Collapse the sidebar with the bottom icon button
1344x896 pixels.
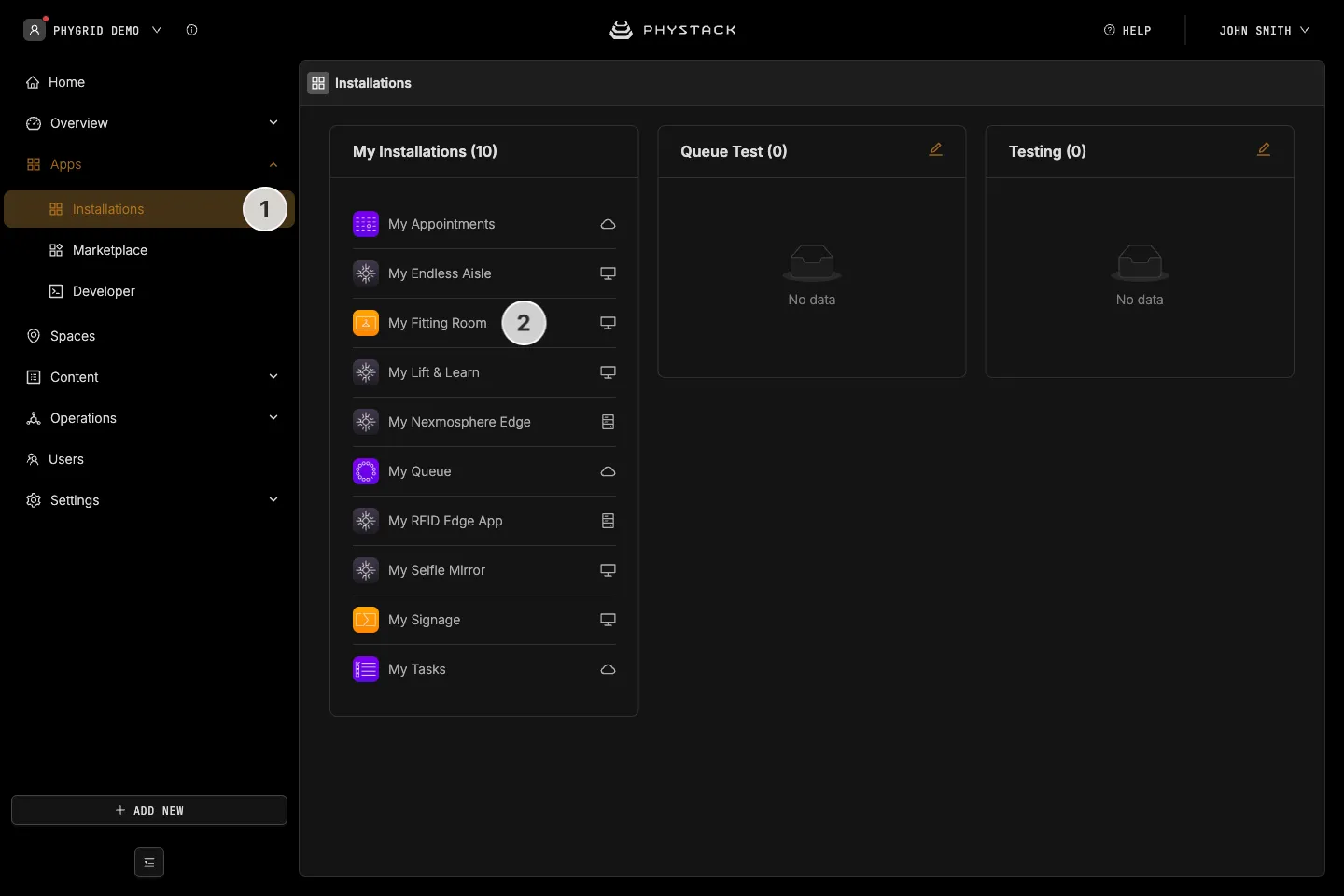149,862
